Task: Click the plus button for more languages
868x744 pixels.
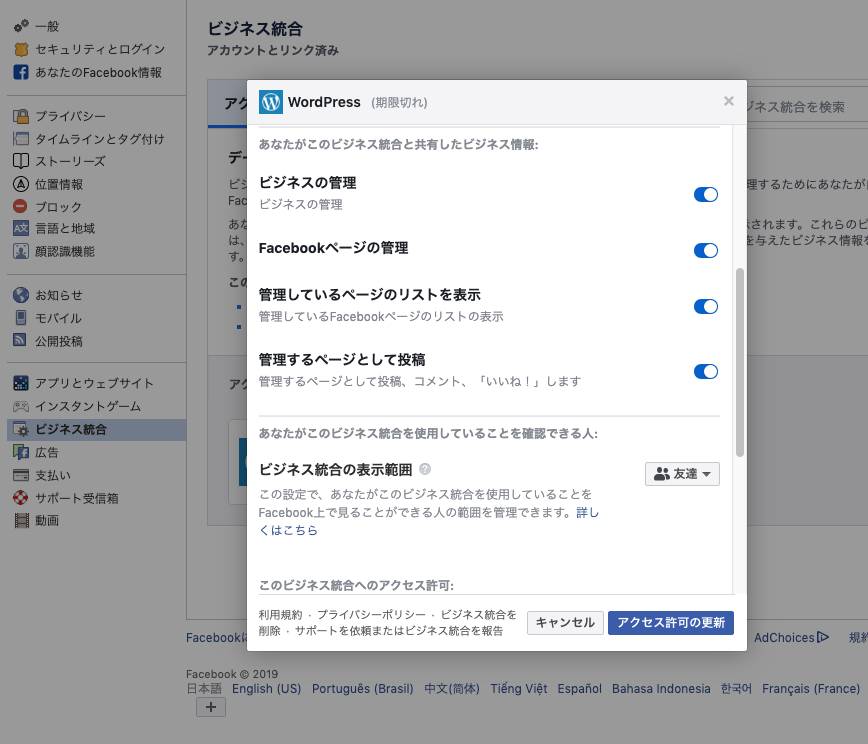Action: coord(211,707)
